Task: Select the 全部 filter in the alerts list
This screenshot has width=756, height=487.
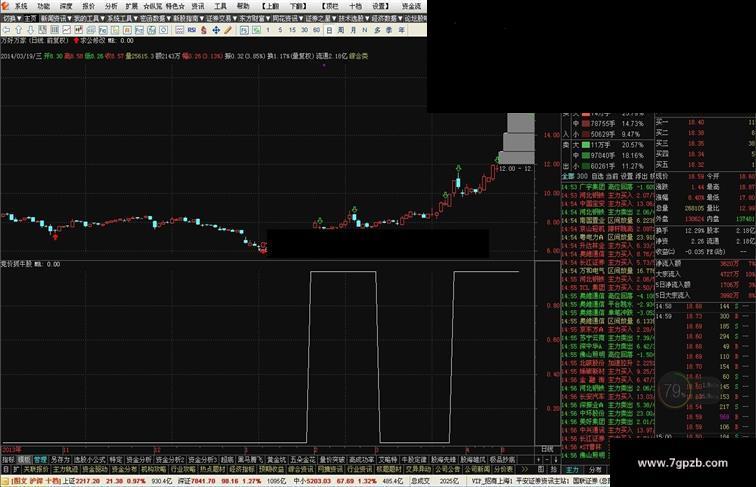Action: [x=567, y=176]
